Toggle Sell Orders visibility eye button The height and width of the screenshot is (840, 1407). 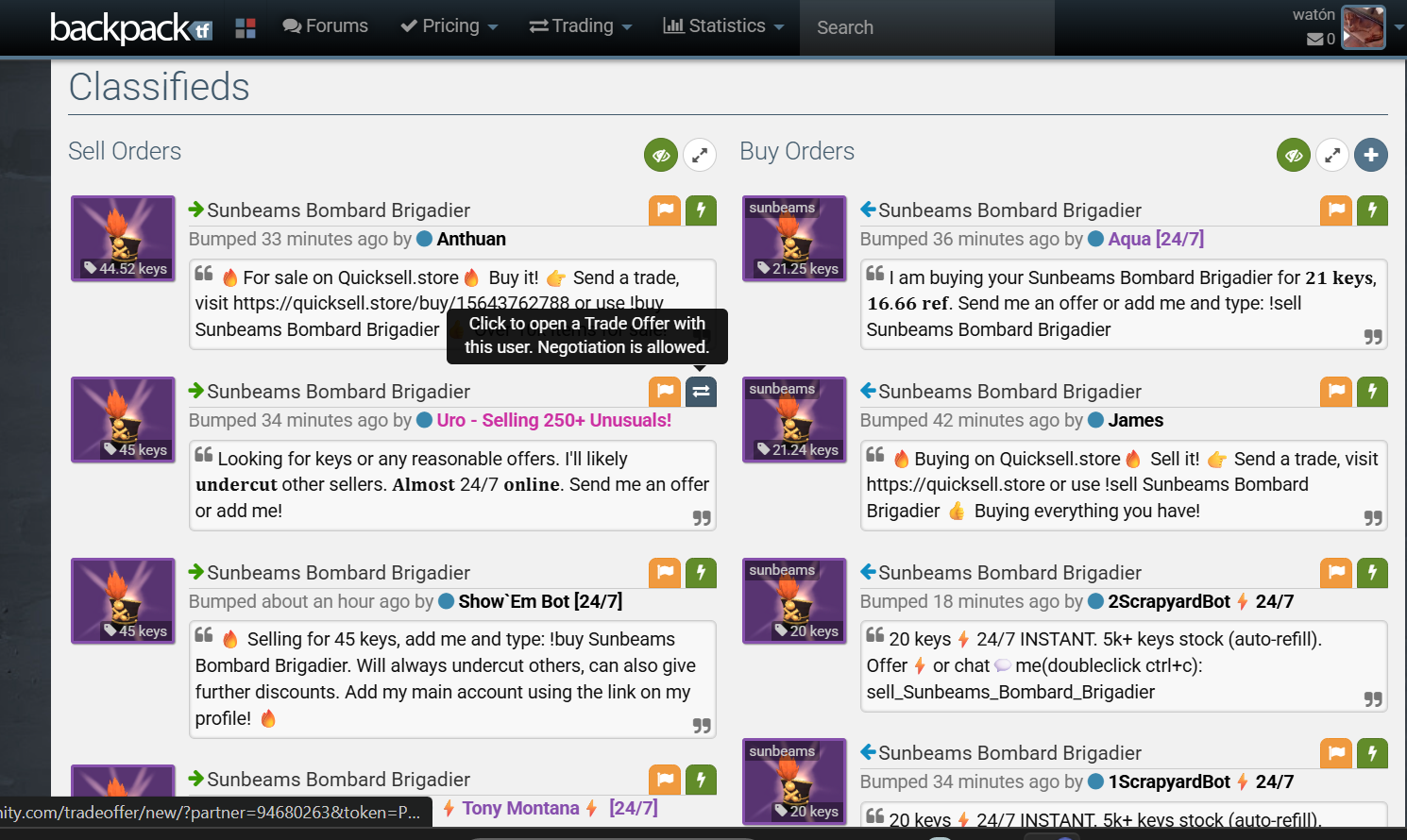(661, 155)
